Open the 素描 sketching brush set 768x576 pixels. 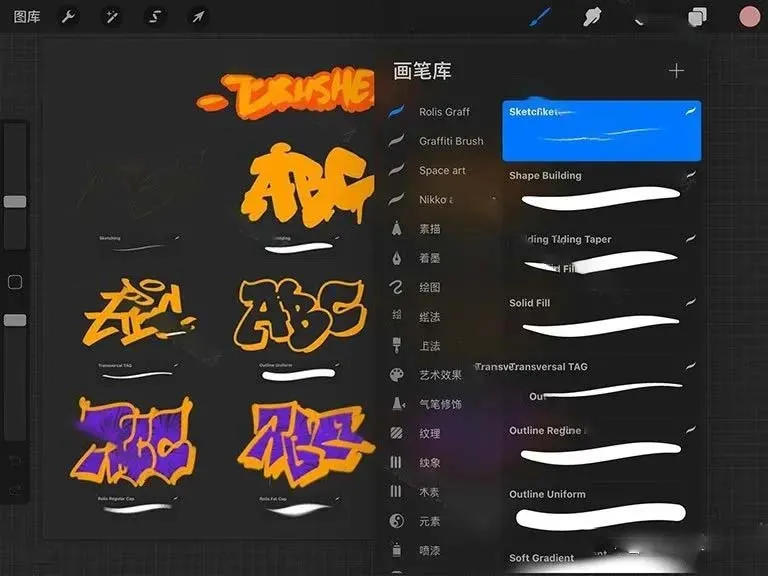point(430,229)
